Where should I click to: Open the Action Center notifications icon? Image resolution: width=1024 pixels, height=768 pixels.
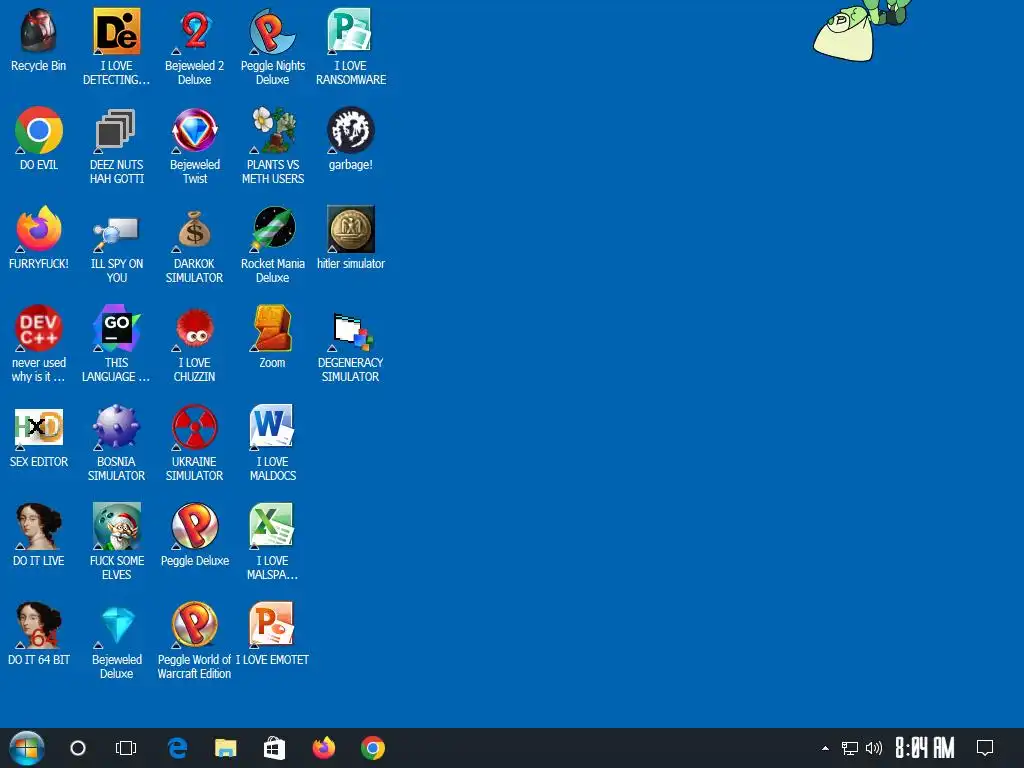click(x=985, y=748)
